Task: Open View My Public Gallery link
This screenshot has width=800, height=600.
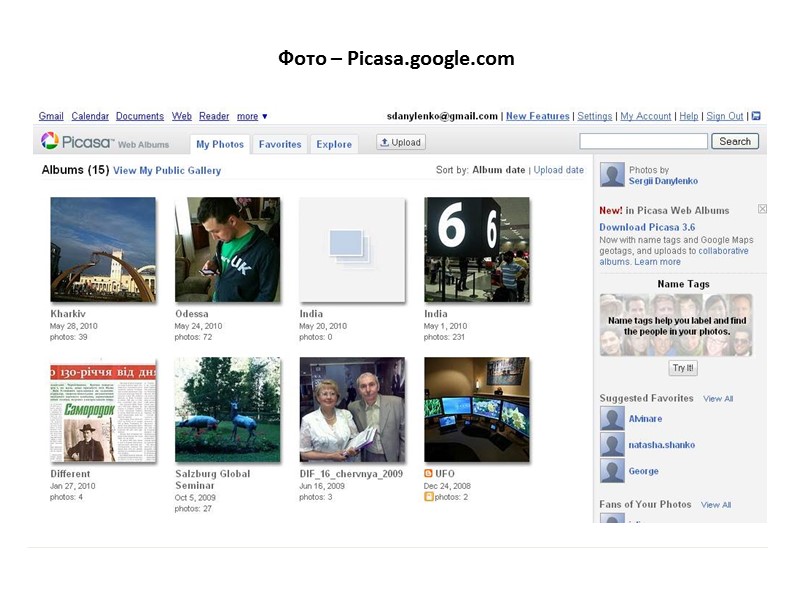Action: 167,170
